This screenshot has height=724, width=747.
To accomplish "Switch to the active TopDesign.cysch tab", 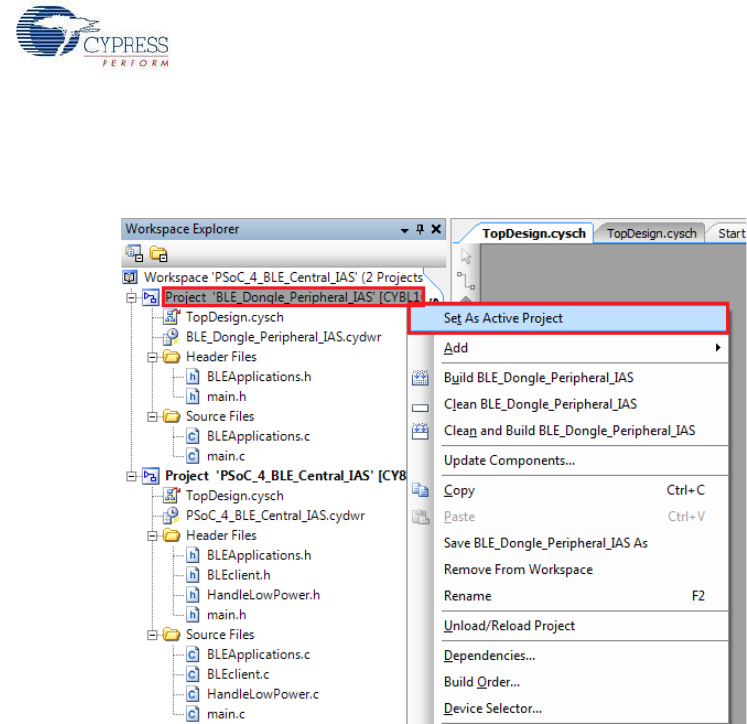I will (x=534, y=233).
